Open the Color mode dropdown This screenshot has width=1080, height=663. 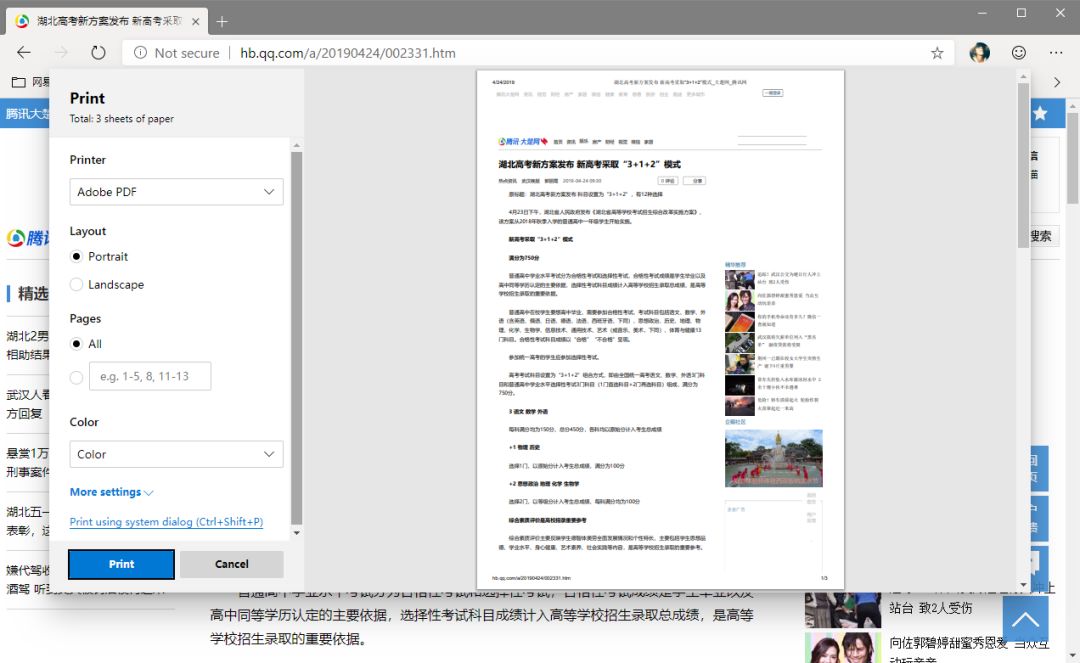coord(176,454)
